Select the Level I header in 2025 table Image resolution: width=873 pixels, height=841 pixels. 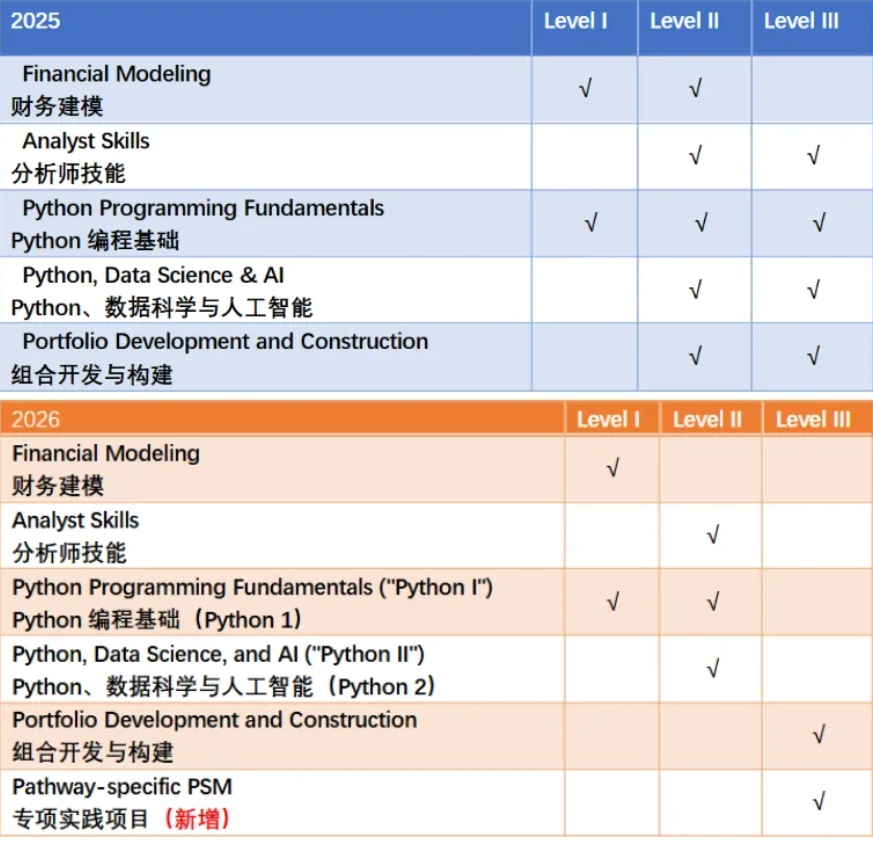(576, 21)
